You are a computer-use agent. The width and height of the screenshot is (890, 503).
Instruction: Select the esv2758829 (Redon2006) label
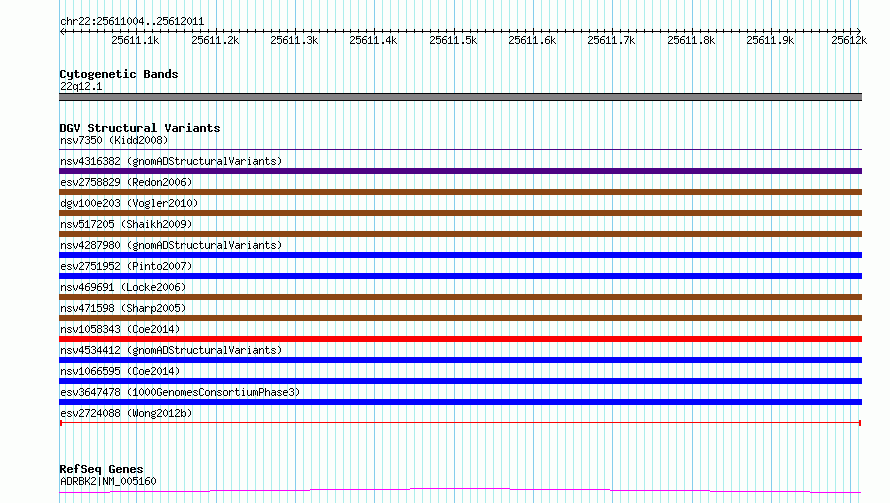point(126,182)
